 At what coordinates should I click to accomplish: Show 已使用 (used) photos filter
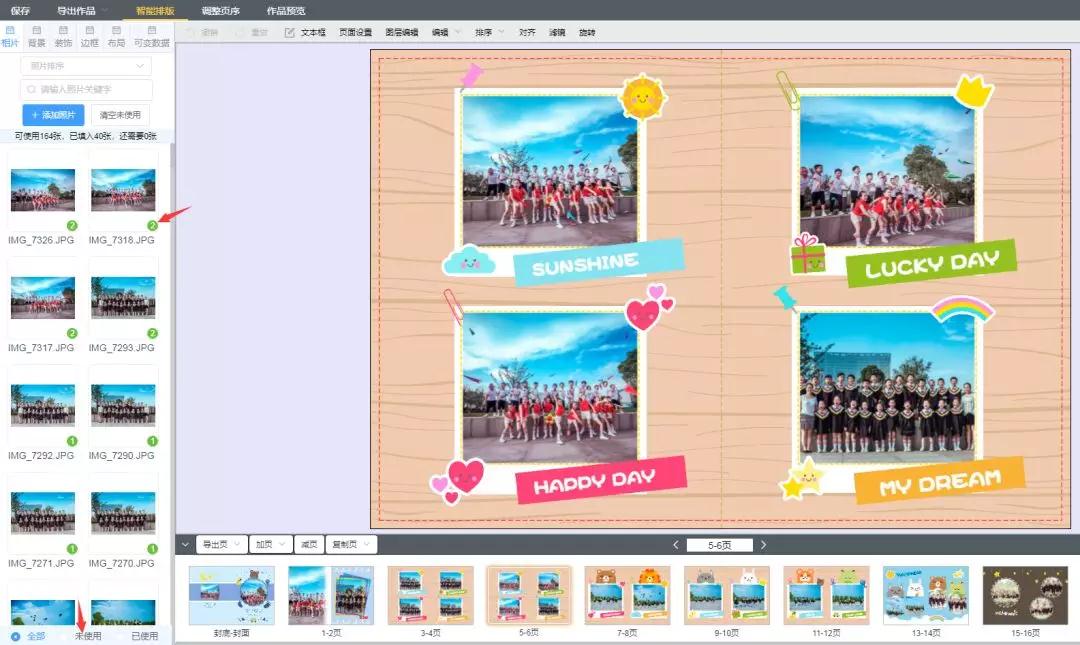click(x=145, y=636)
